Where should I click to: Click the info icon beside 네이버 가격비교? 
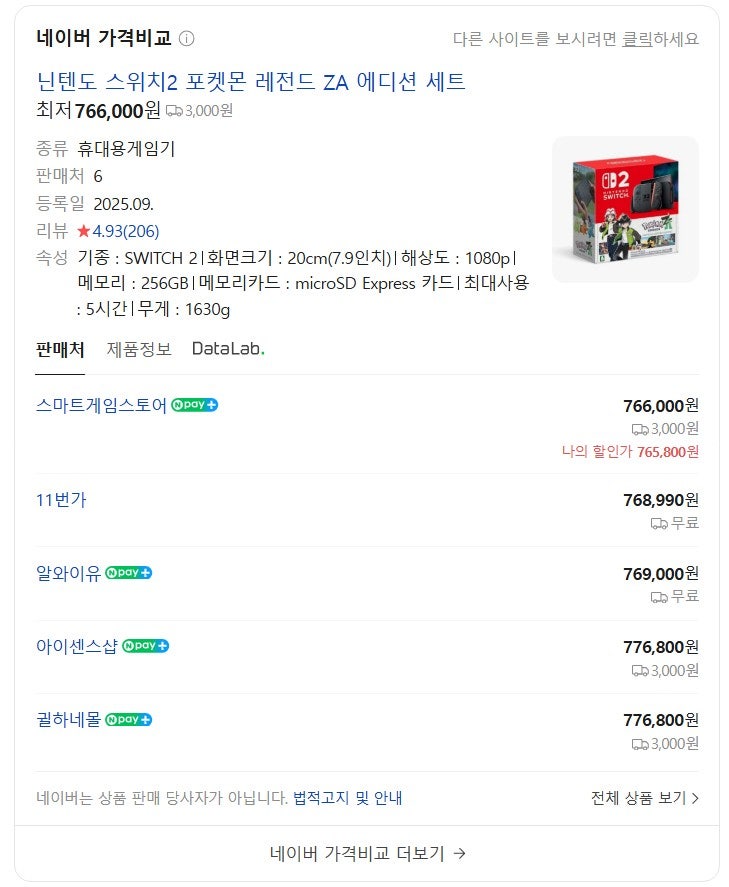[186, 38]
